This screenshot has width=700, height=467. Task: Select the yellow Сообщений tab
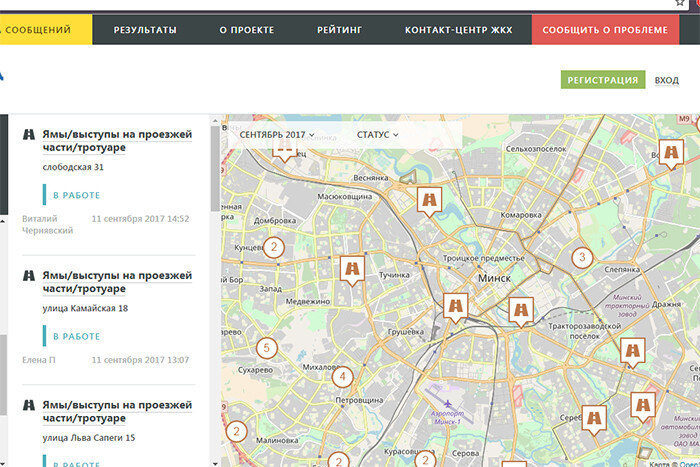(46, 29)
